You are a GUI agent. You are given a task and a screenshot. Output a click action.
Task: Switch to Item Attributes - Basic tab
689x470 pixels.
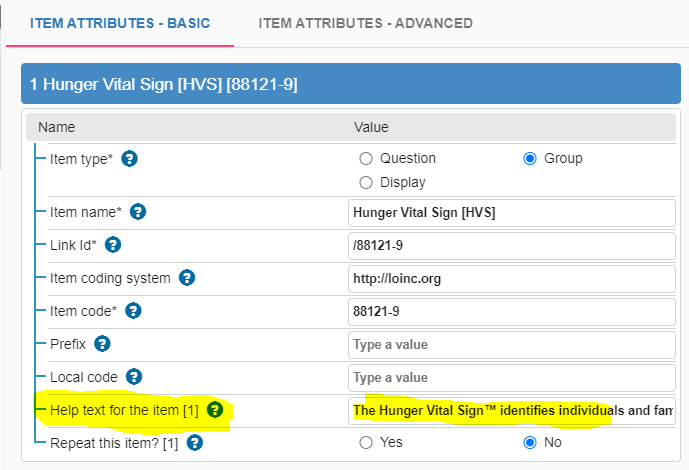(x=120, y=23)
